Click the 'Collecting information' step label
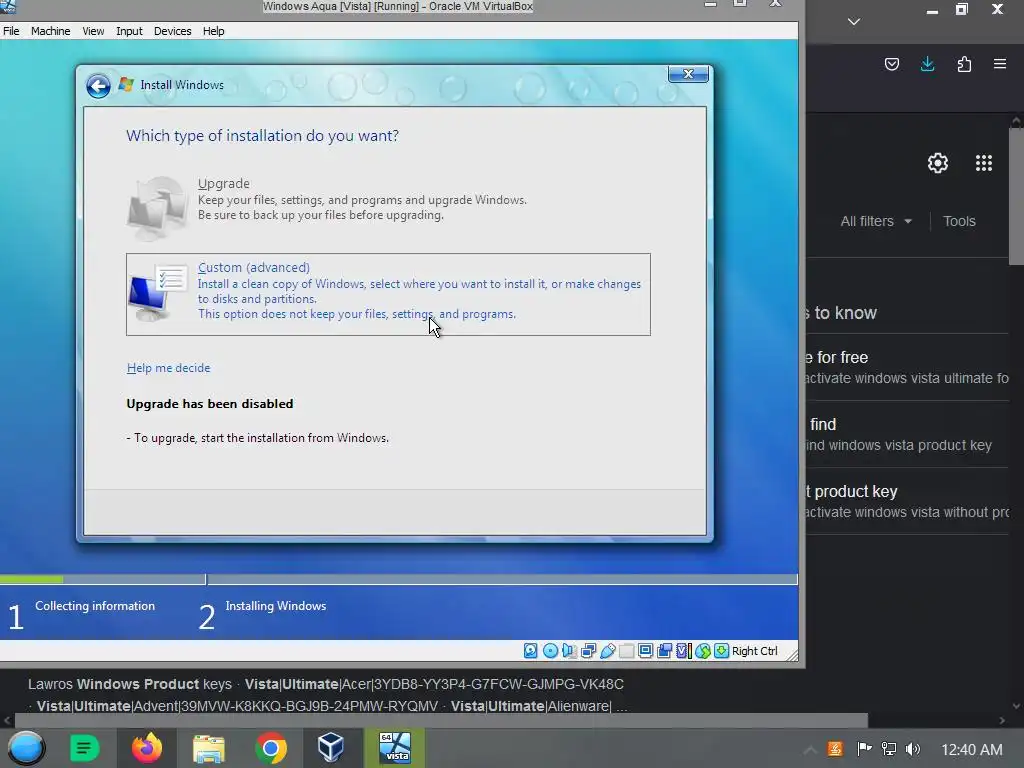 click(95, 606)
